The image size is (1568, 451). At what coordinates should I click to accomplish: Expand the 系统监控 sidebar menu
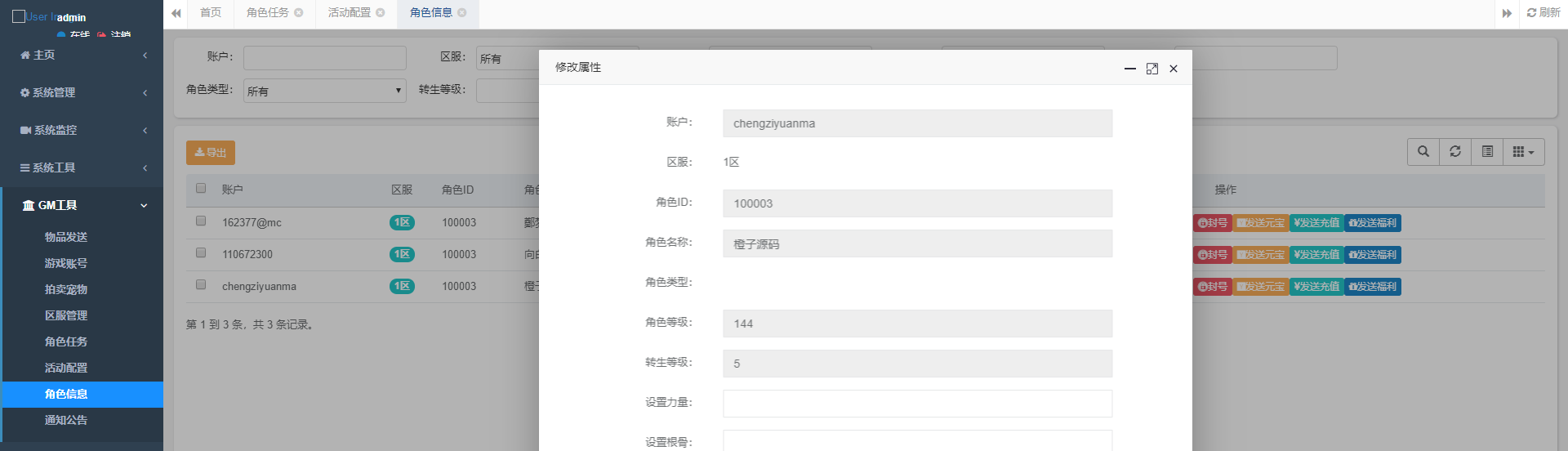tap(82, 130)
